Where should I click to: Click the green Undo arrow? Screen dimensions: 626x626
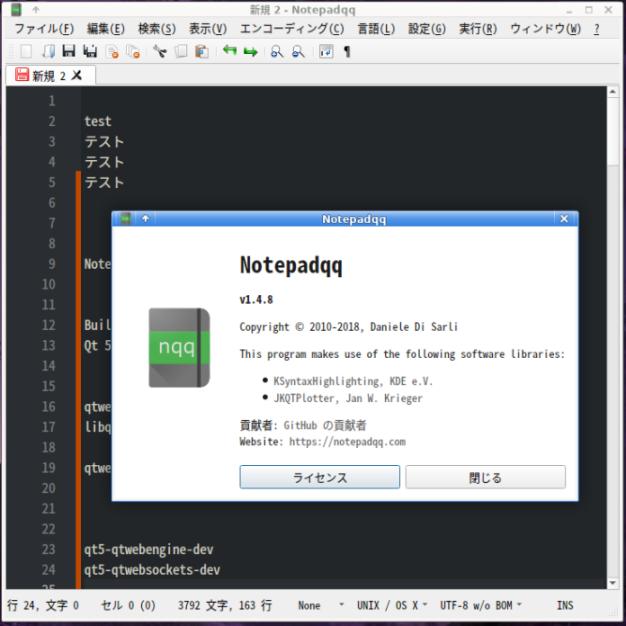coord(230,51)
